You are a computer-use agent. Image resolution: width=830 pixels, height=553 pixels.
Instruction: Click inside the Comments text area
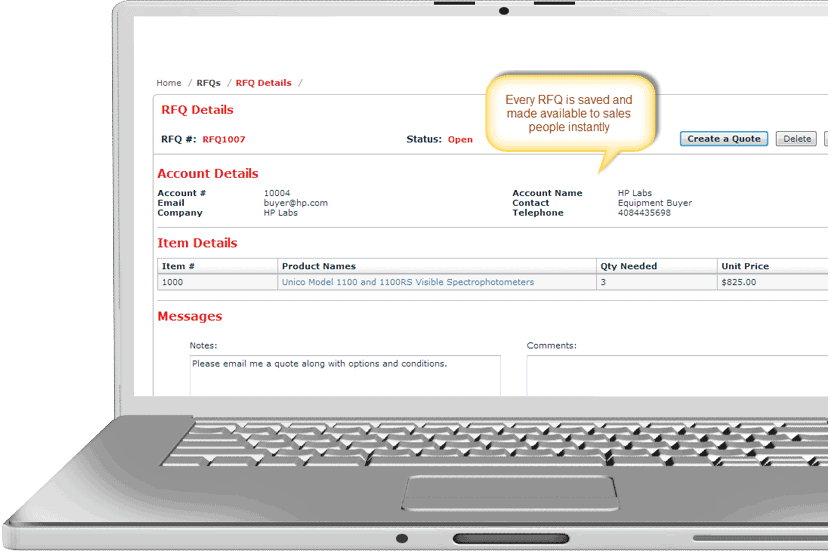click(x=678, y=375)
